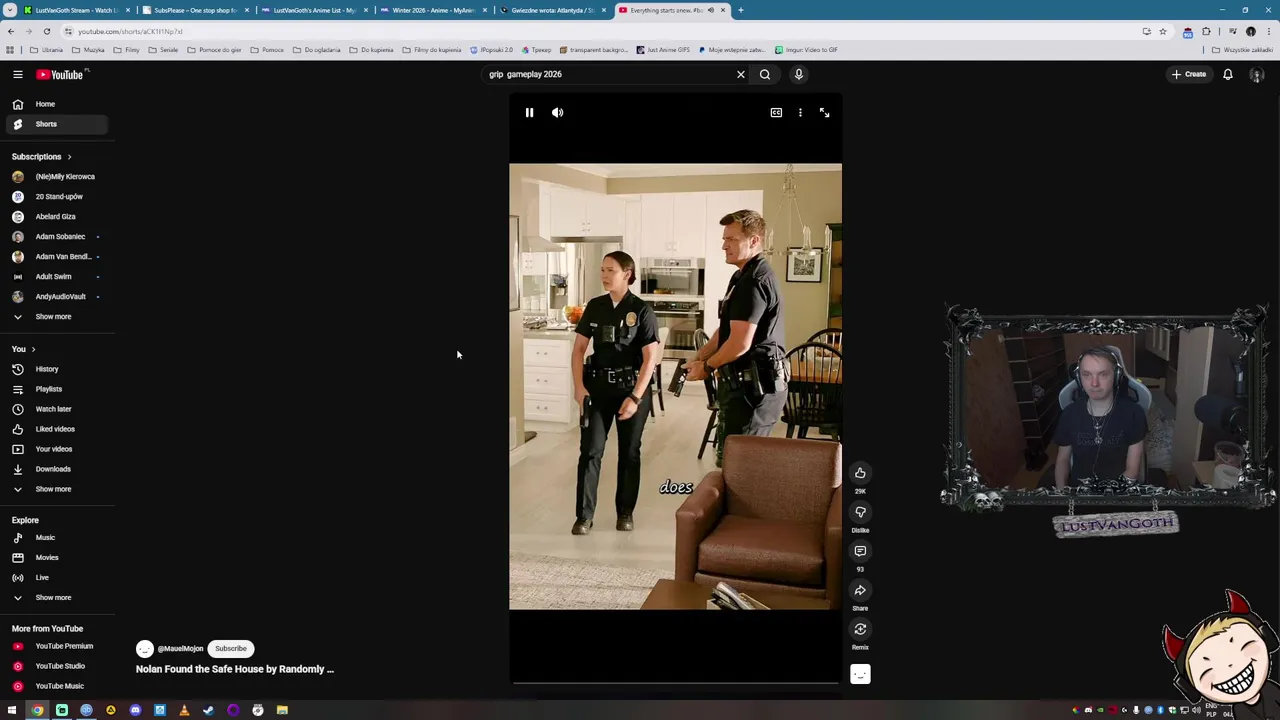Viewport: 1280px width, 720px height.
Task: Open the Short's comments panel
Action: tap(860, 551)
